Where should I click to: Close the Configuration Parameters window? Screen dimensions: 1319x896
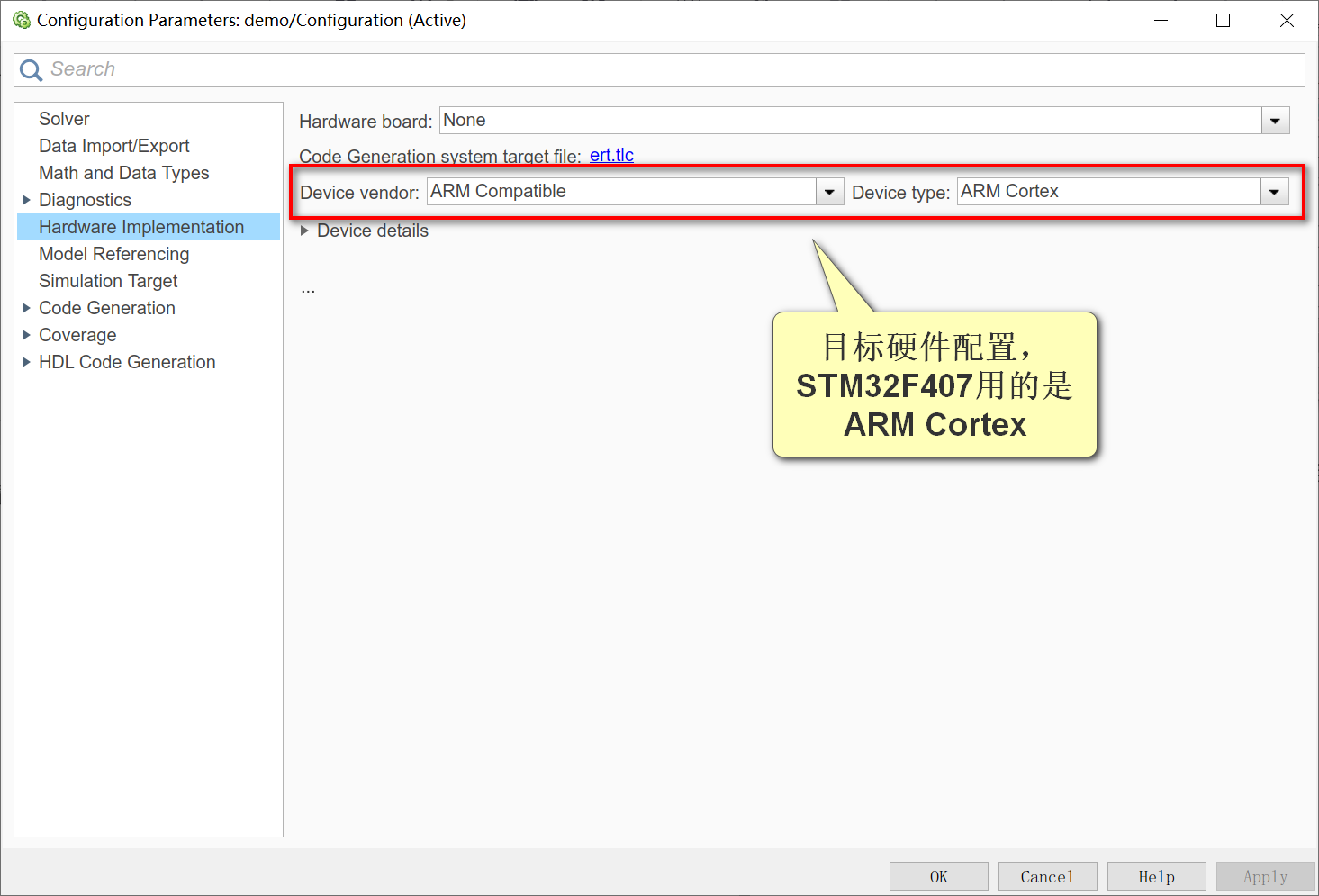[x=1287, y=20]
